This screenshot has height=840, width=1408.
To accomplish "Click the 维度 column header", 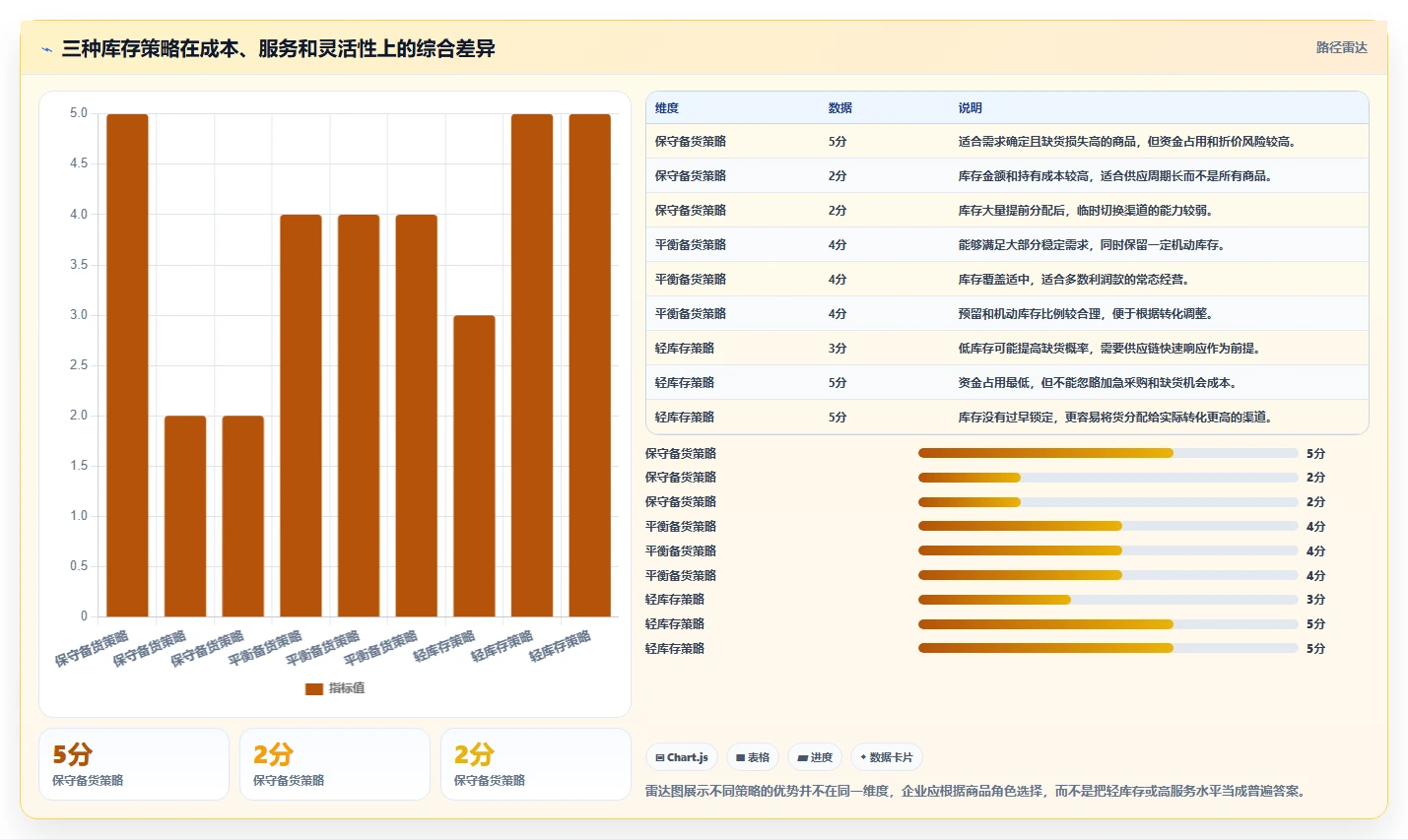I will pos(667,108).
